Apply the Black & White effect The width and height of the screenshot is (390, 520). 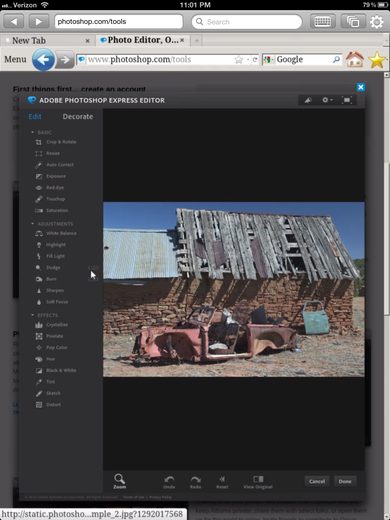56,370
